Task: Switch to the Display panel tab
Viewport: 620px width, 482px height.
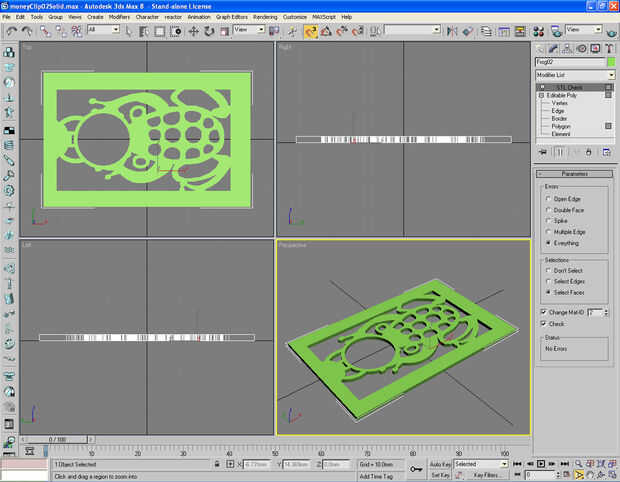Action: 595,49
